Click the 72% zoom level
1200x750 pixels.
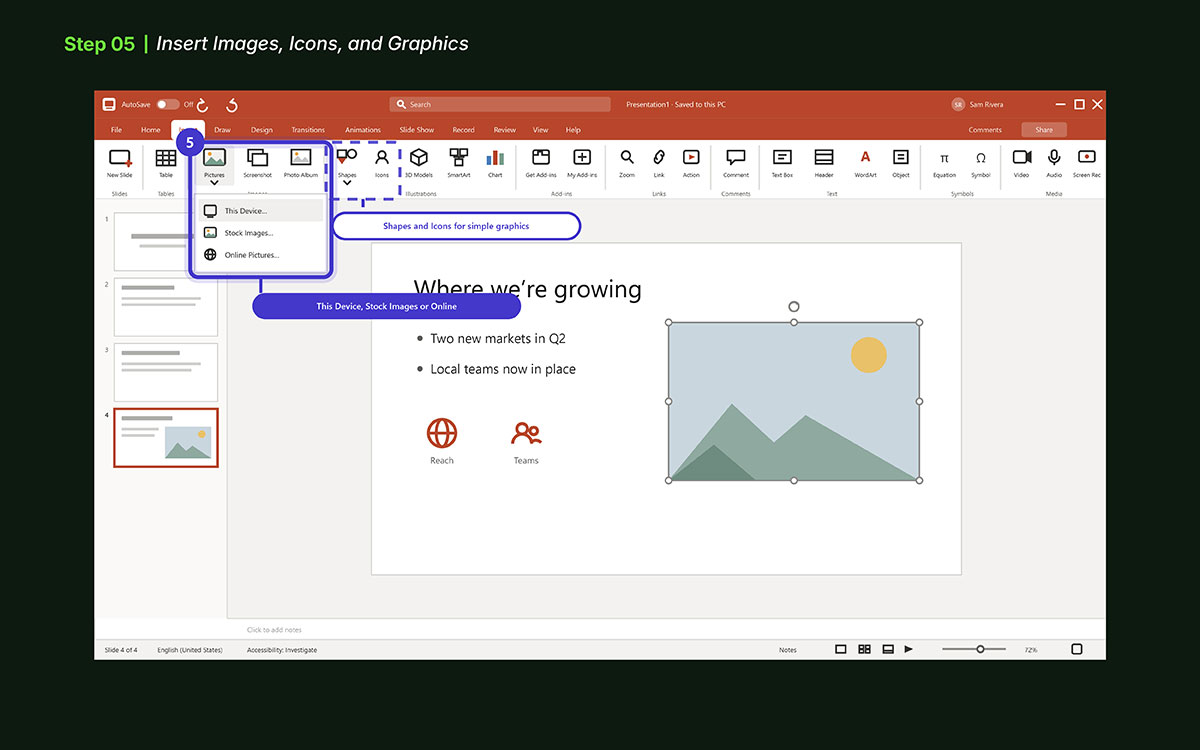pos(1031,650)
